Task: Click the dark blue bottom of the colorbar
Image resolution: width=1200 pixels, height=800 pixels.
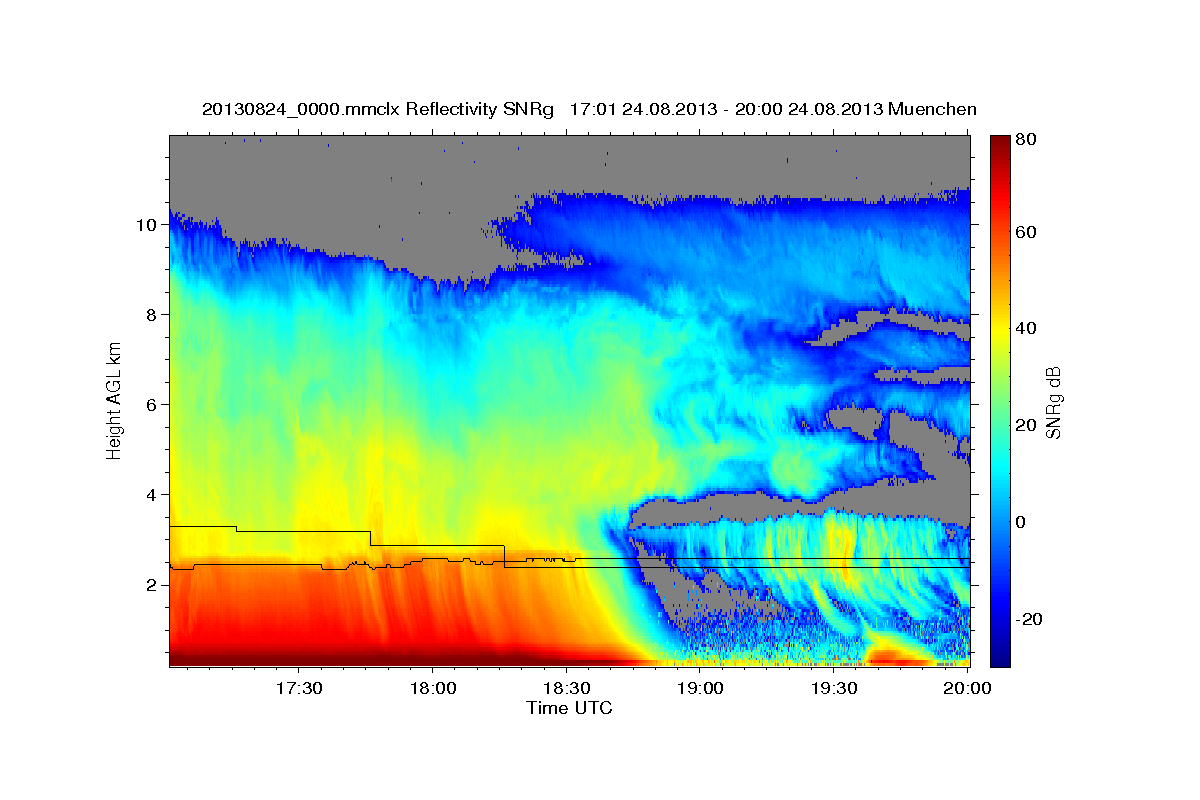Action: pyautogui.click(x=1000, y=658)
